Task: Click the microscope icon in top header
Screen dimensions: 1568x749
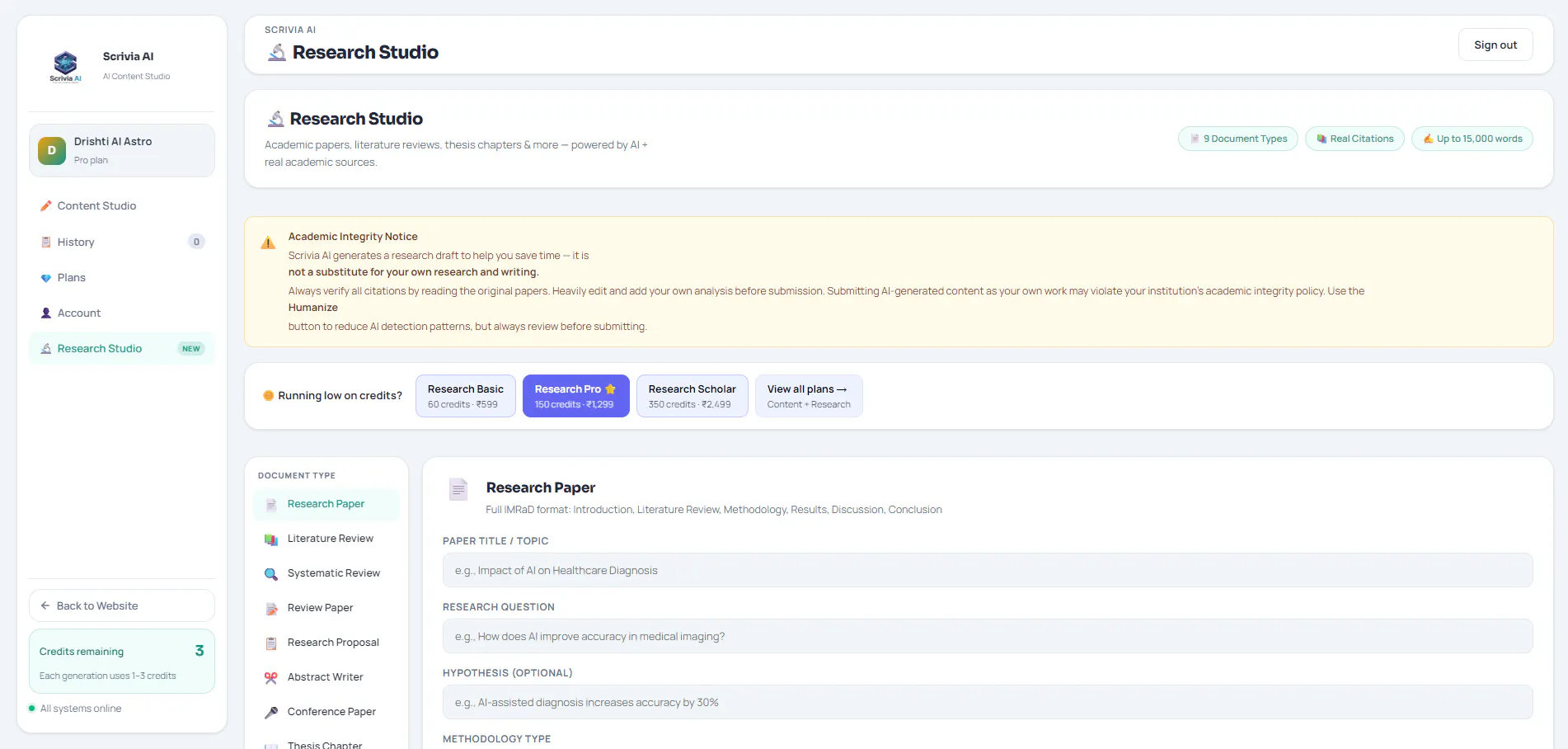Action: click(277, 53)
